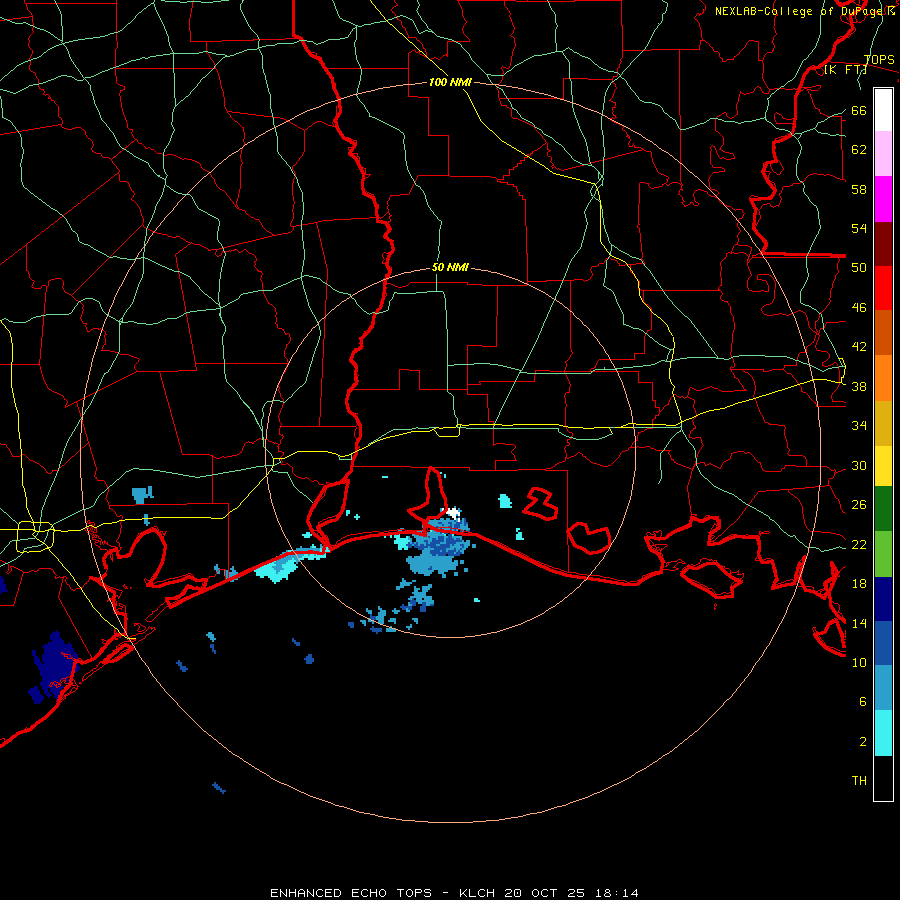900x900 pixels.
Task: Pick the bright yellow legend swatch
Action: coord(883,466)
